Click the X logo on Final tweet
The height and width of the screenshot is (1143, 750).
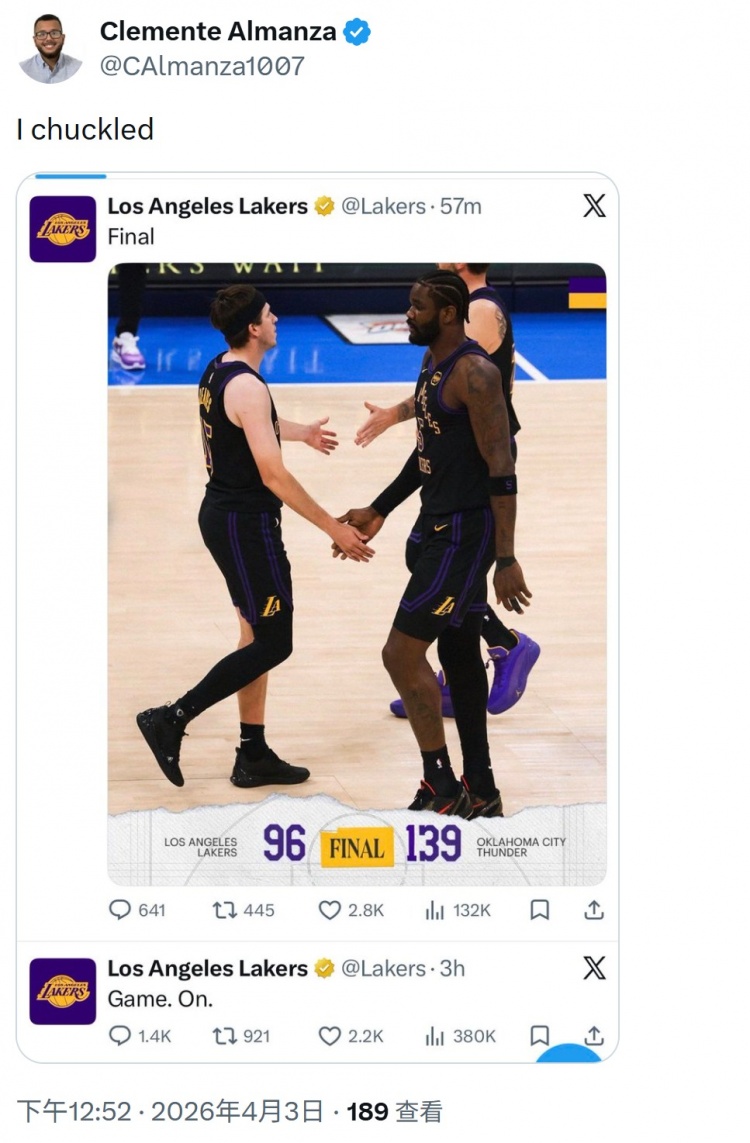(594, 206)
